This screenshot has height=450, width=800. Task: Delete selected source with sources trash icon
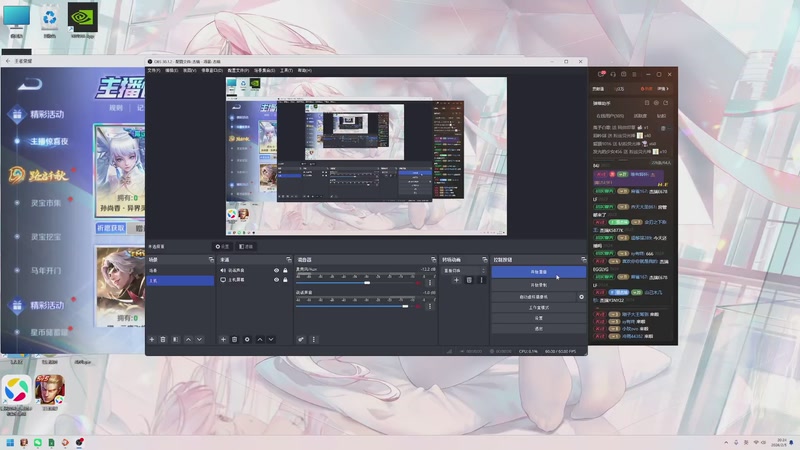pyautogui.click(x=235, y=339)
